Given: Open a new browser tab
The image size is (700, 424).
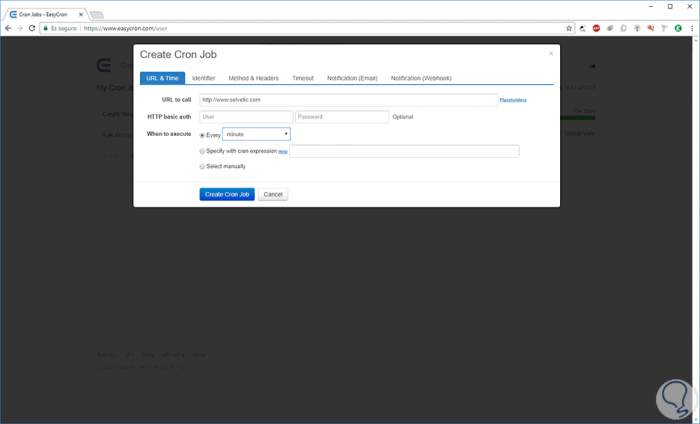Looking at the screenshot, I should (x=96, y=15).
